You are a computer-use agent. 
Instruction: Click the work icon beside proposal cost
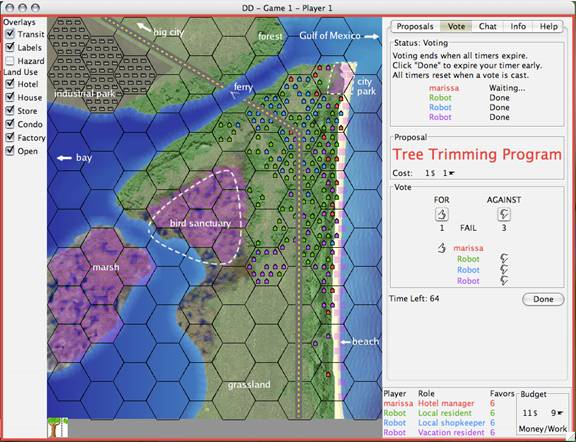coord(451,173)
